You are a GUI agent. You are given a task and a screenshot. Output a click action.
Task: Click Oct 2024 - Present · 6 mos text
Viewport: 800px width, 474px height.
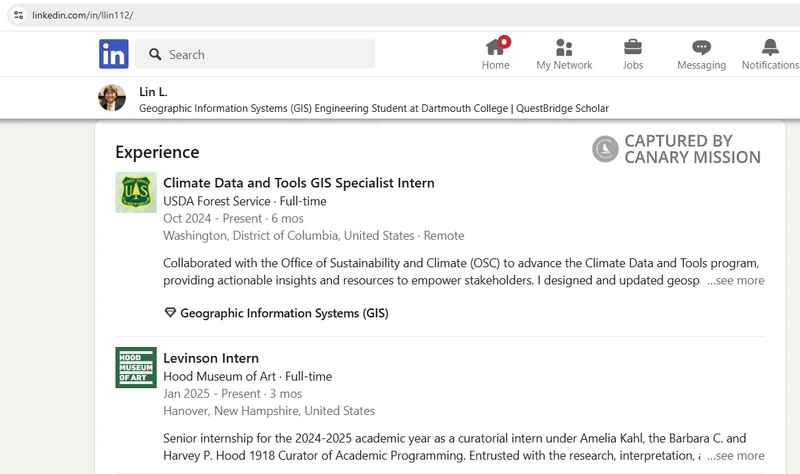click(x=233, y=218)
